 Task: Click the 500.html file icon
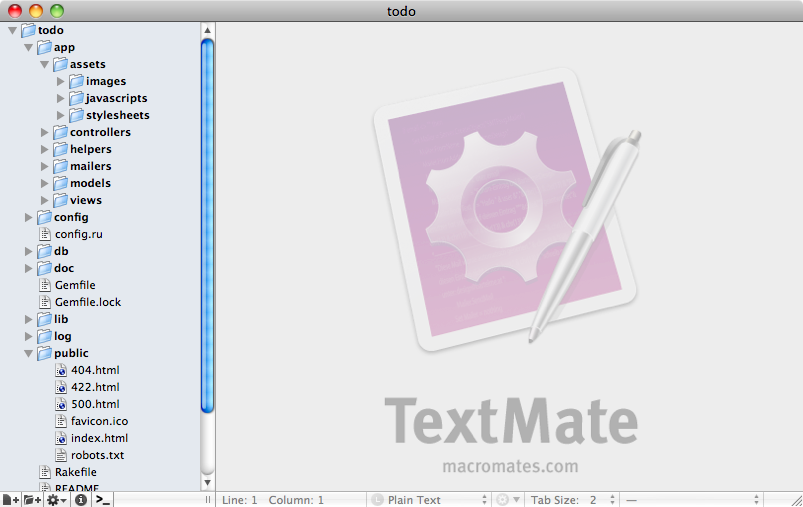tap(61, 404)
